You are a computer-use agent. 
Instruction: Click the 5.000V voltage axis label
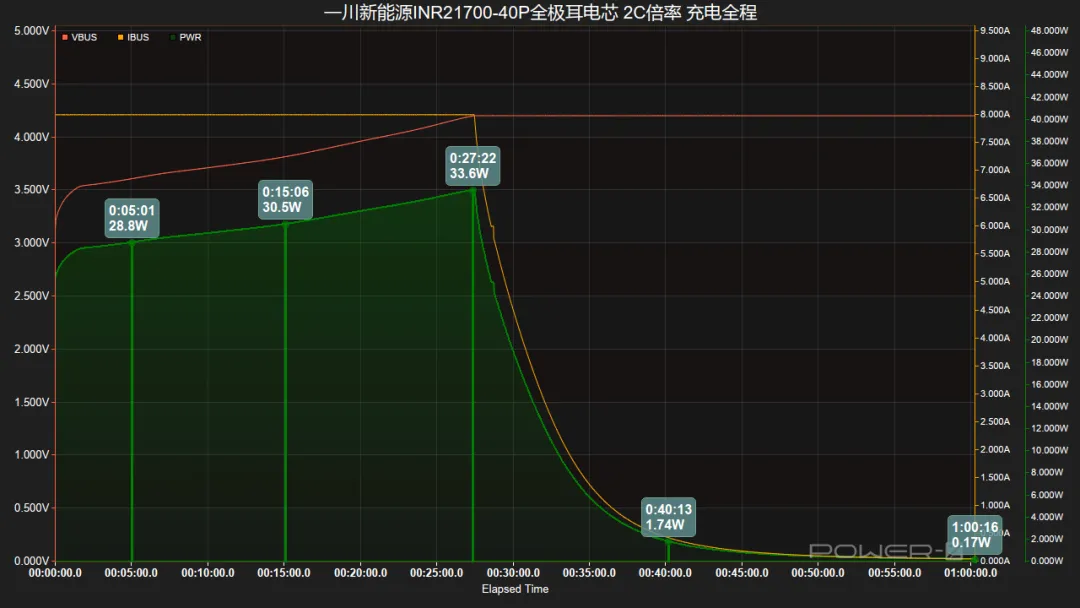(32, 31)
